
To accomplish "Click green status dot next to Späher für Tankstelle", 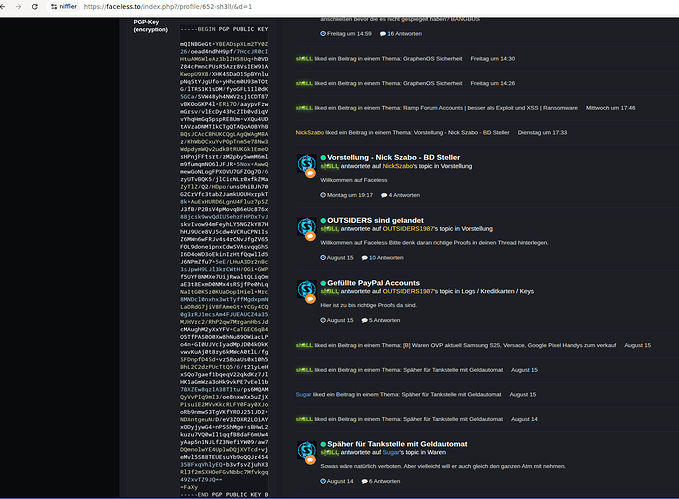I will click(323, 444).
